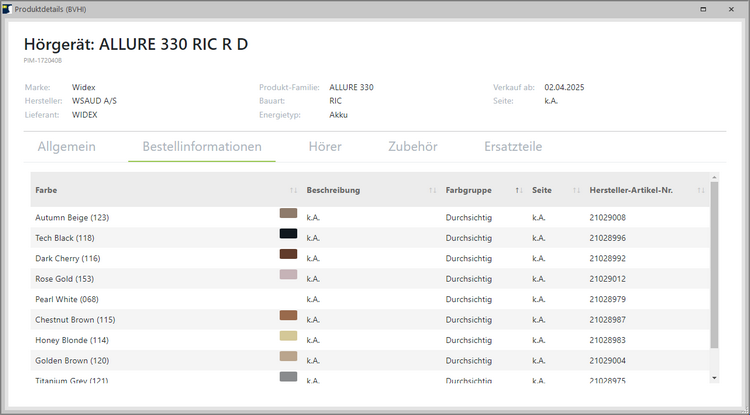
Task: Sort by Beschreibung column arrows
Action: point(432,190)
